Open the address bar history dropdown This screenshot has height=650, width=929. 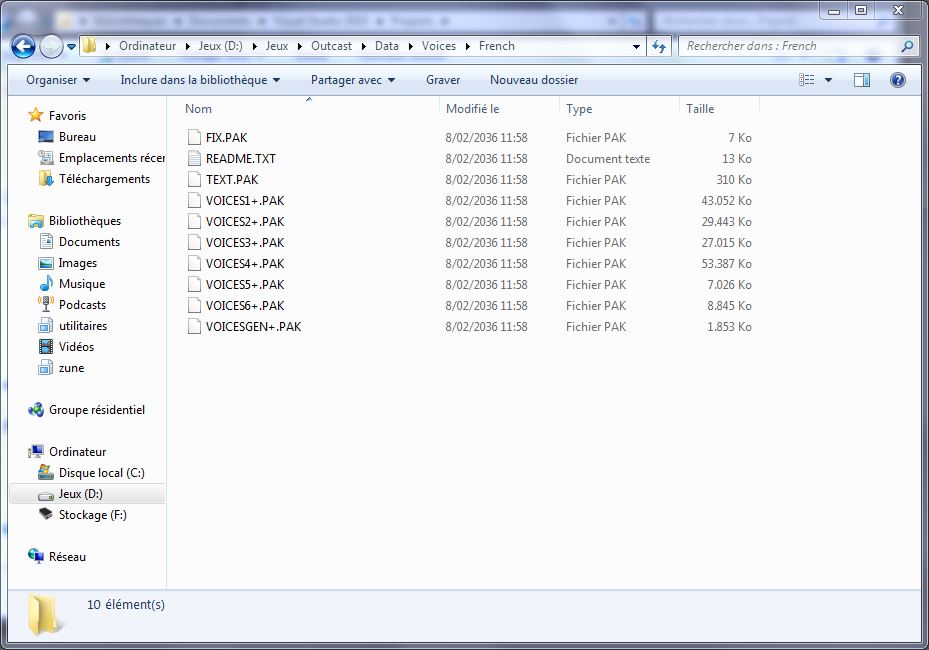636,46
